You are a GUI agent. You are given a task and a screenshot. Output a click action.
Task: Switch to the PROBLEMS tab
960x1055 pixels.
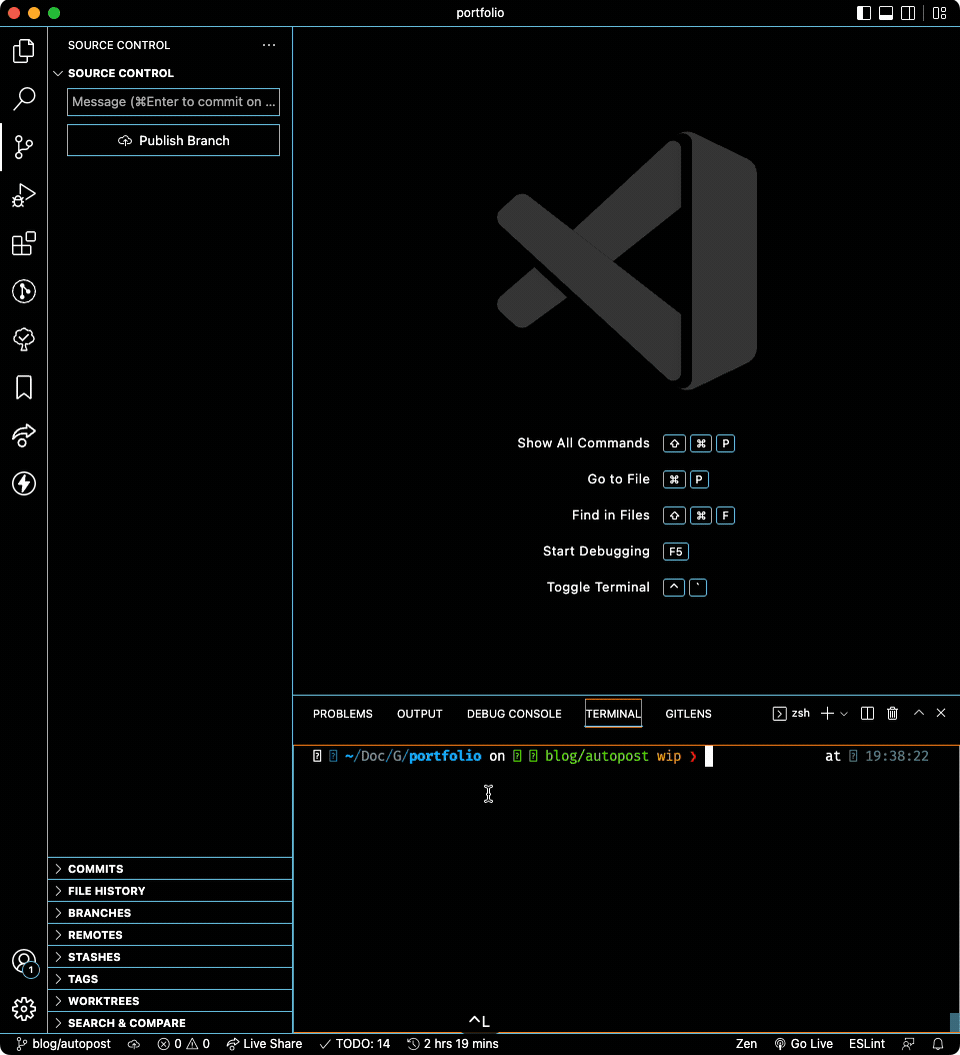342,713
